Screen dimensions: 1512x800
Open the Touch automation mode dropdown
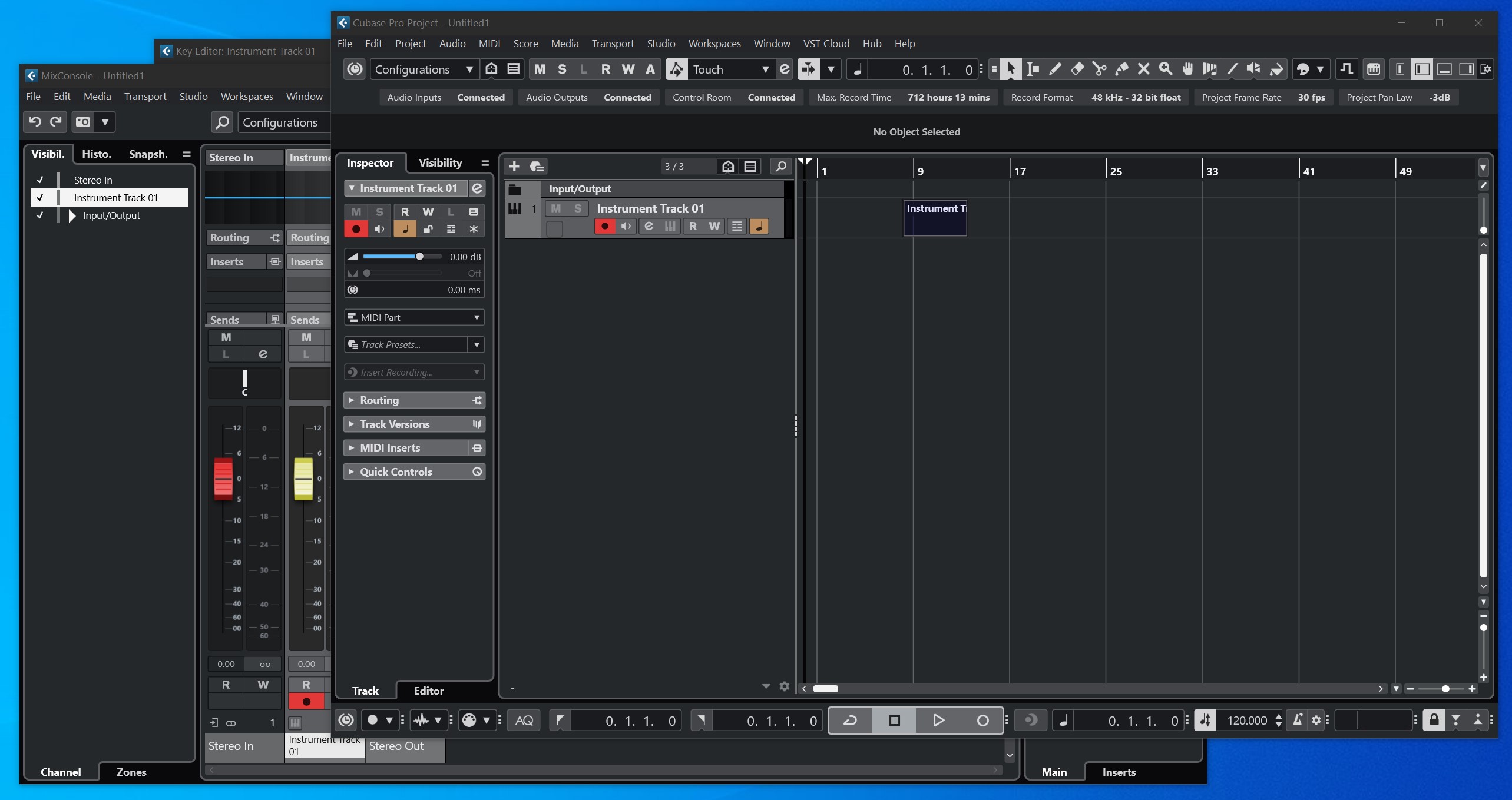[765, 69]
